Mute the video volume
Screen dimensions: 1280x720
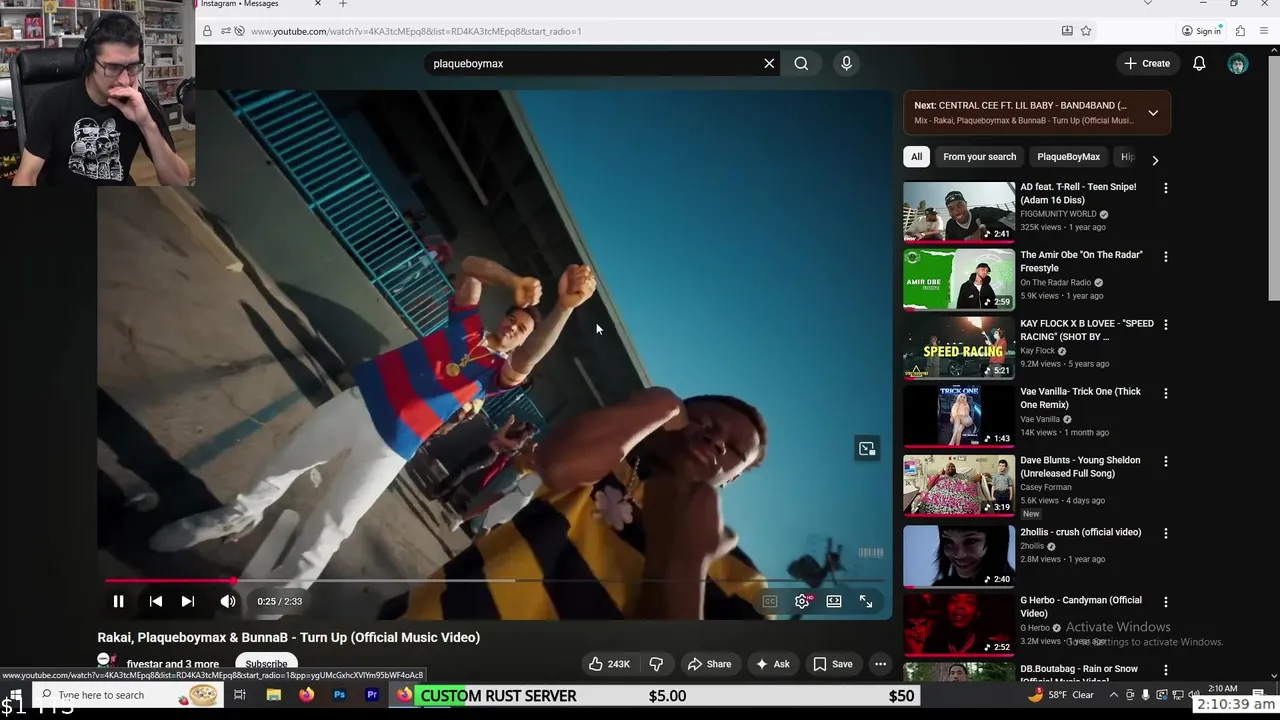[x=228, y=601]
